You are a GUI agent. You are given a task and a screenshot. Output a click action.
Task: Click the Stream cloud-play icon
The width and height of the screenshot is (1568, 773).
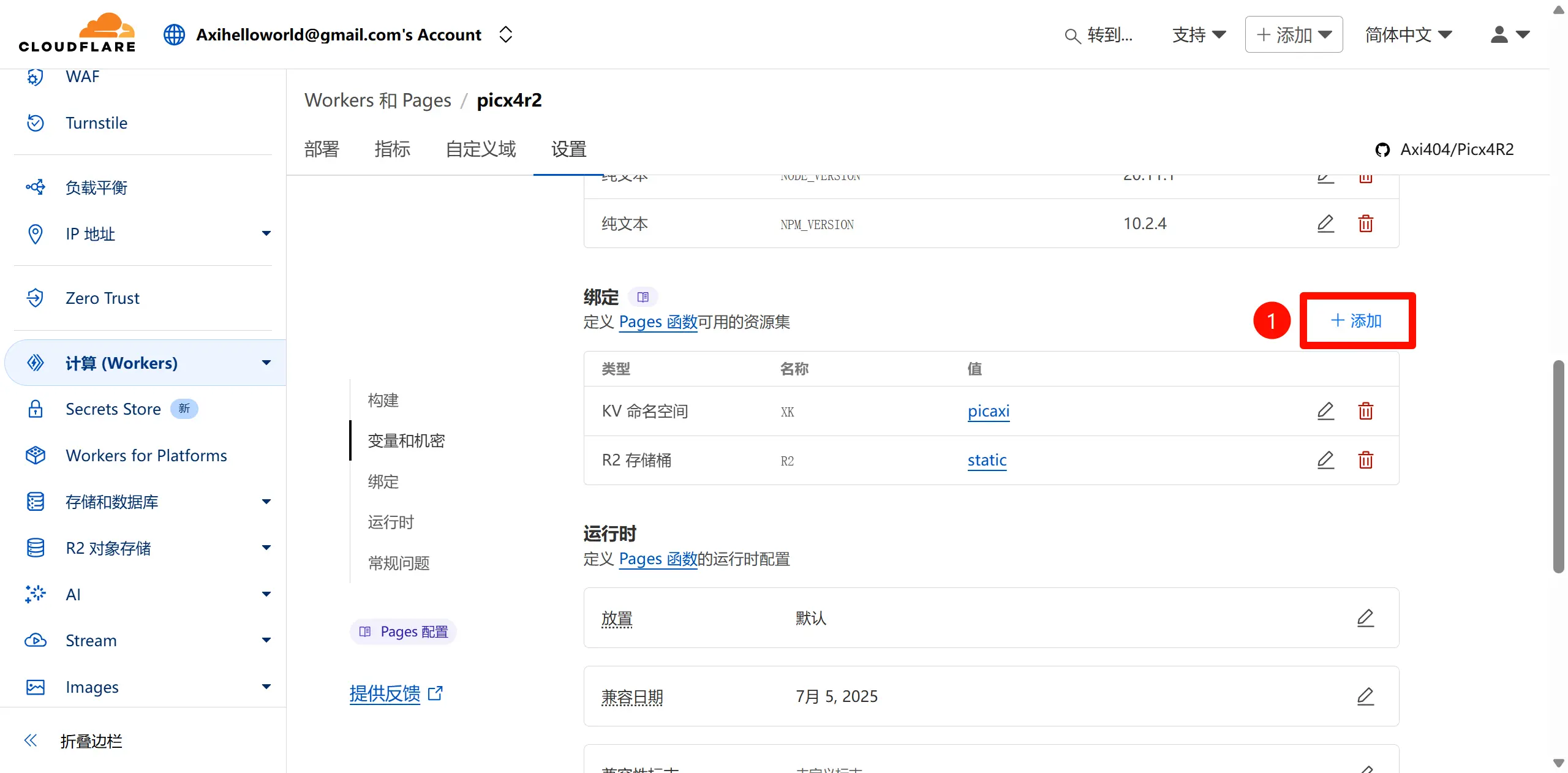click(x=36, y=641)
